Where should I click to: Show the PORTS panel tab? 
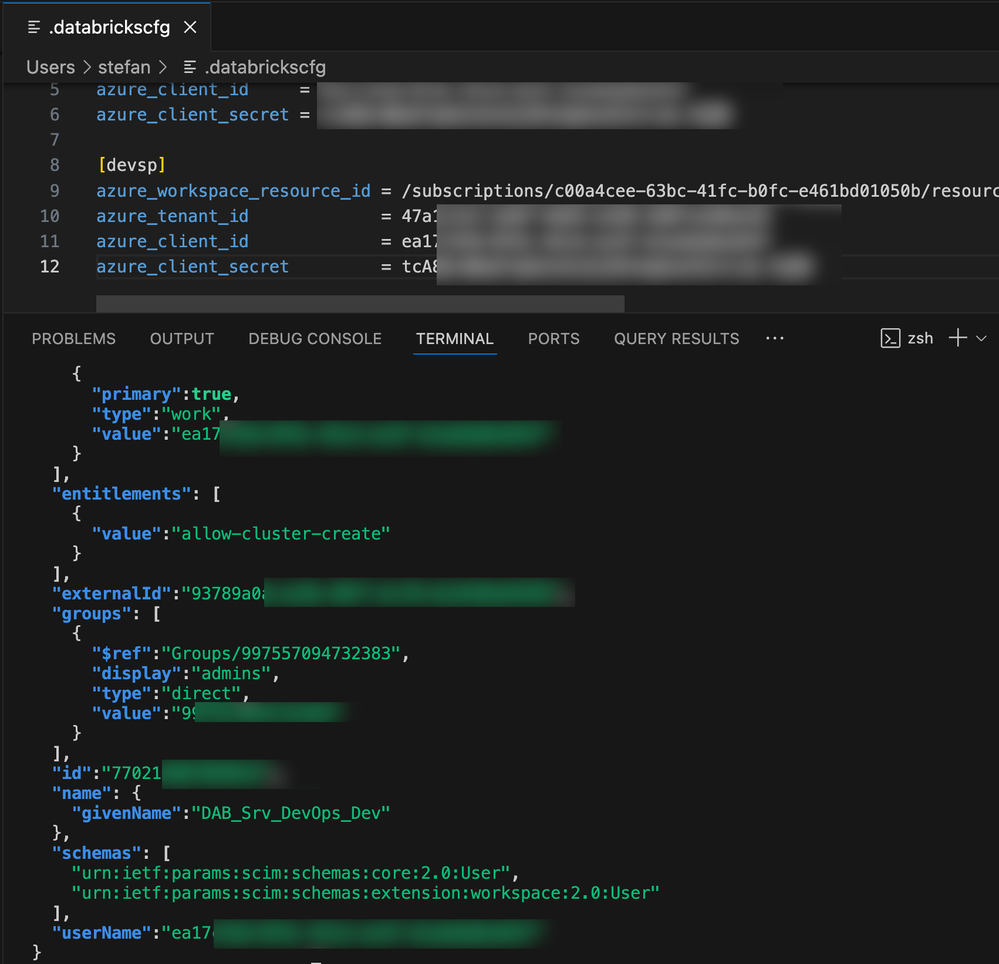(x=553, y=339)
